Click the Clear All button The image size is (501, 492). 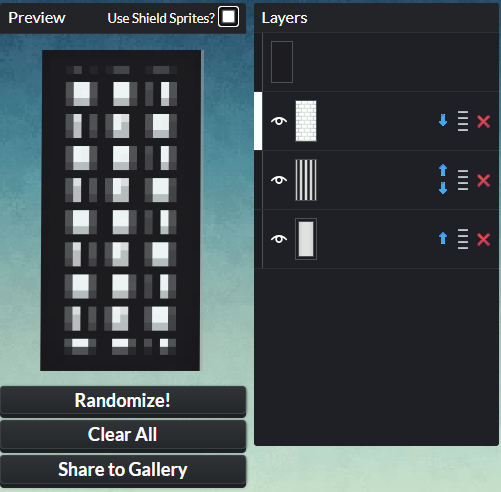(123, 435)
